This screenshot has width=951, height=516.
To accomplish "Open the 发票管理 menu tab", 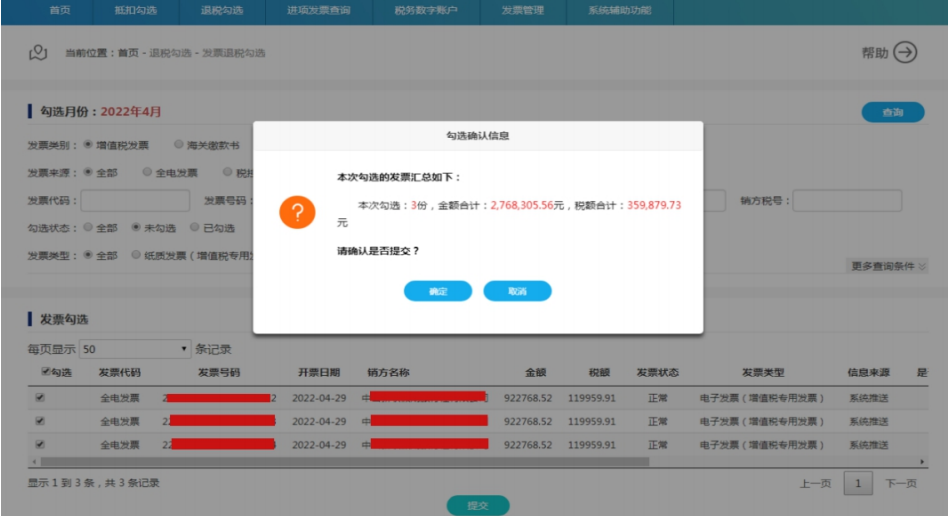I will click(x=523, y=10).
